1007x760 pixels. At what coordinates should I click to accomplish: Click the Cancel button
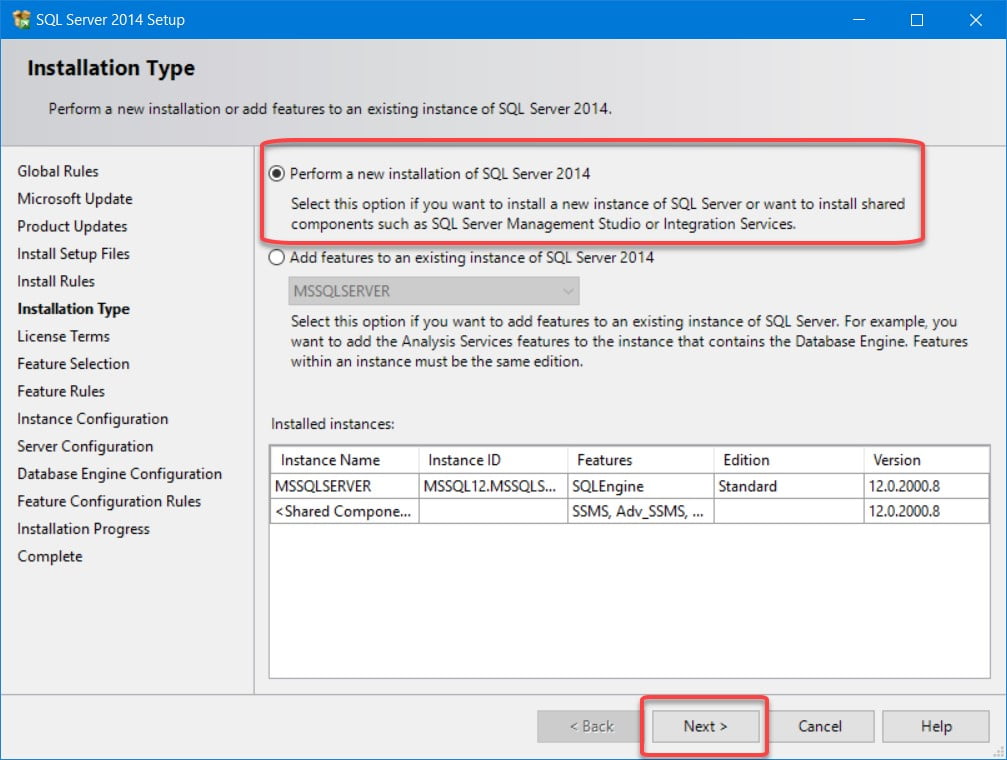[819, 726]
